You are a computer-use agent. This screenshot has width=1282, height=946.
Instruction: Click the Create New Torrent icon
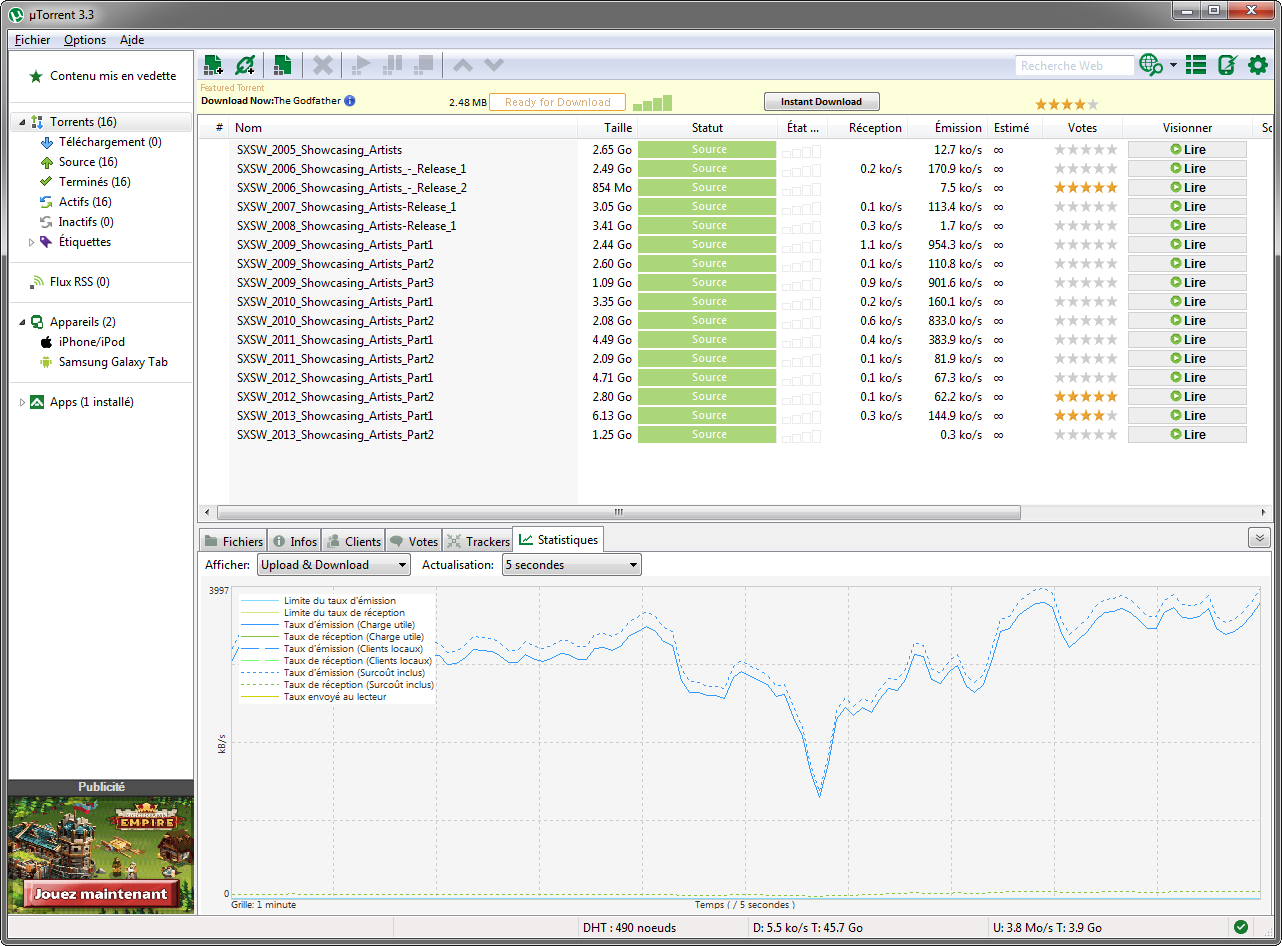click(x=282, y=65)
